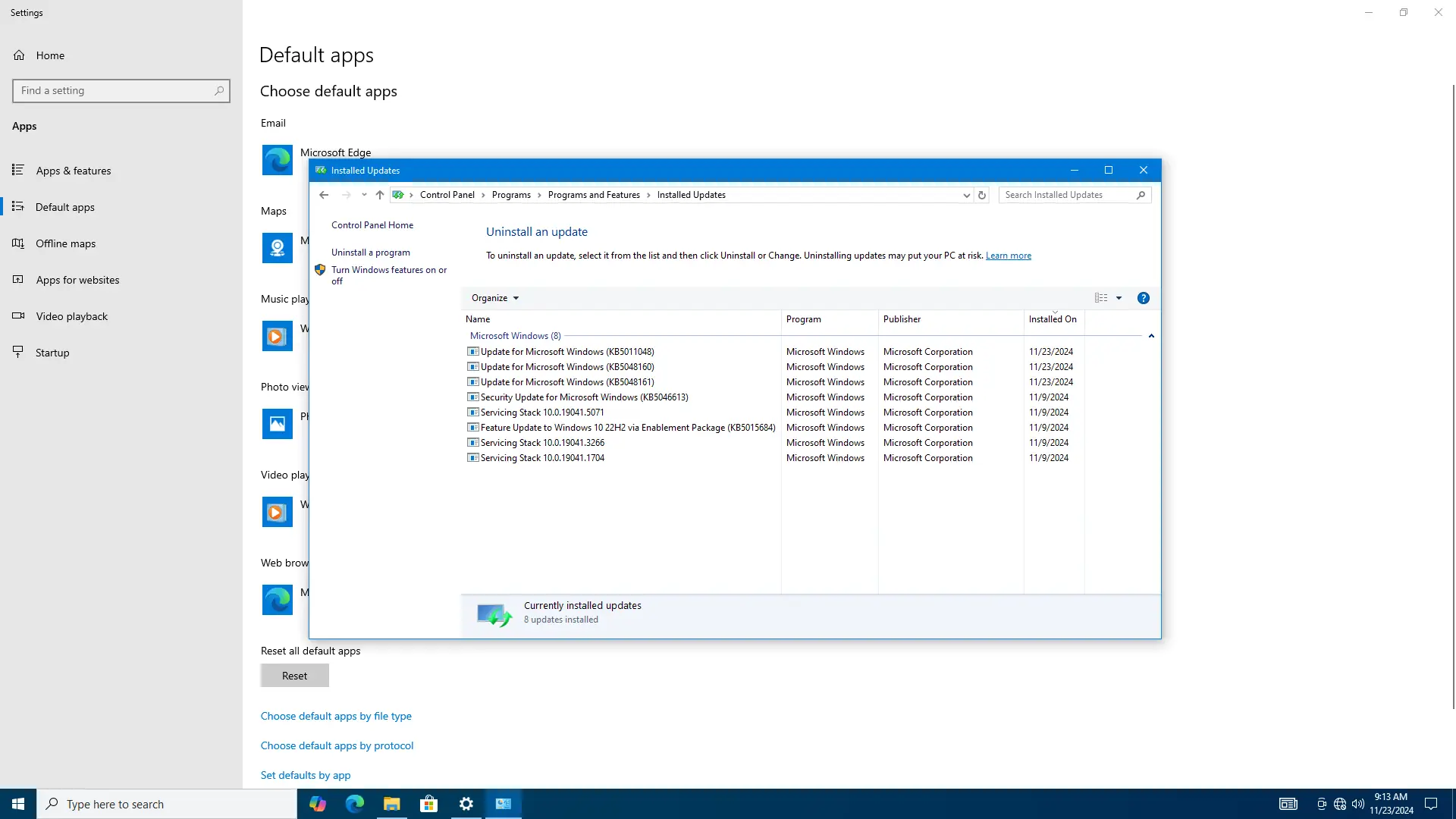Image resolution: width=1456 pixels, height=819 pixels.
Task: Click the Maps default app icon
Action: pos(278,248)
